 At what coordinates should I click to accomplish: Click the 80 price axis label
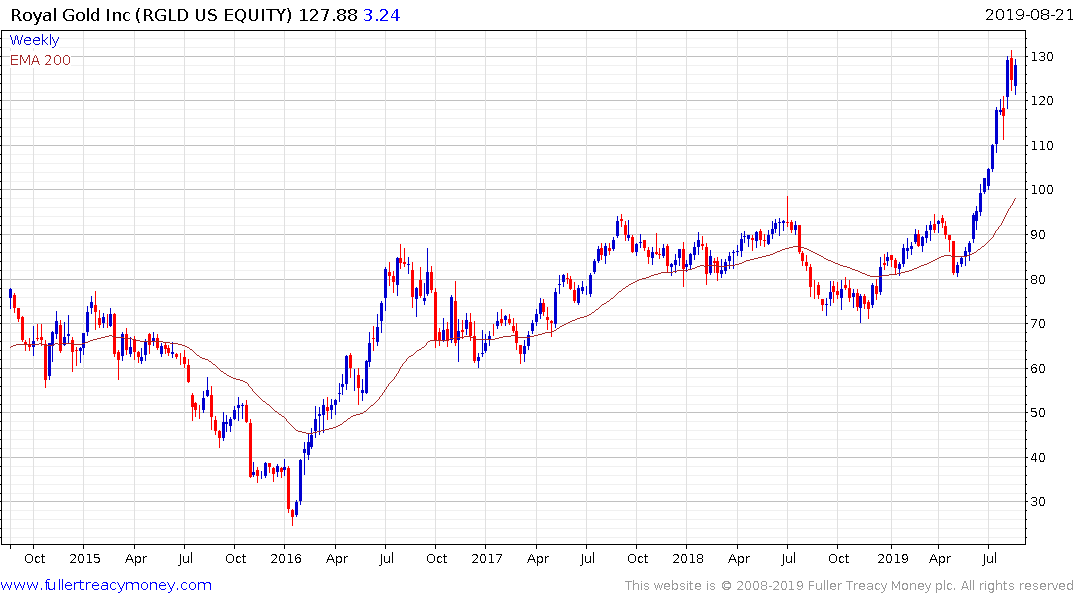[x=1038, y=279]
